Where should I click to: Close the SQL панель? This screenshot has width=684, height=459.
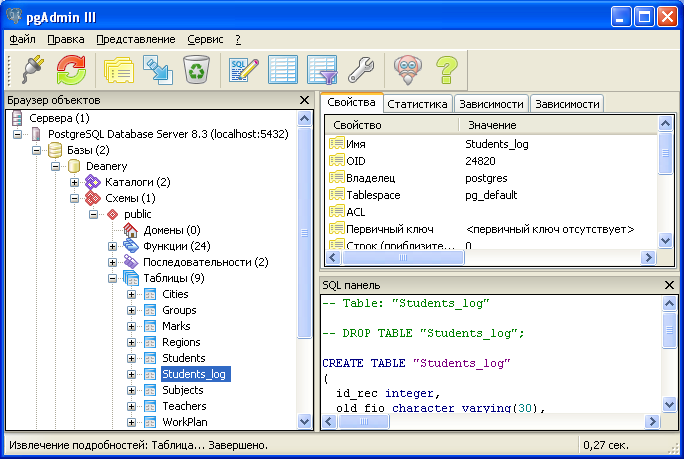pyautogui.click(x=669, y=285)
